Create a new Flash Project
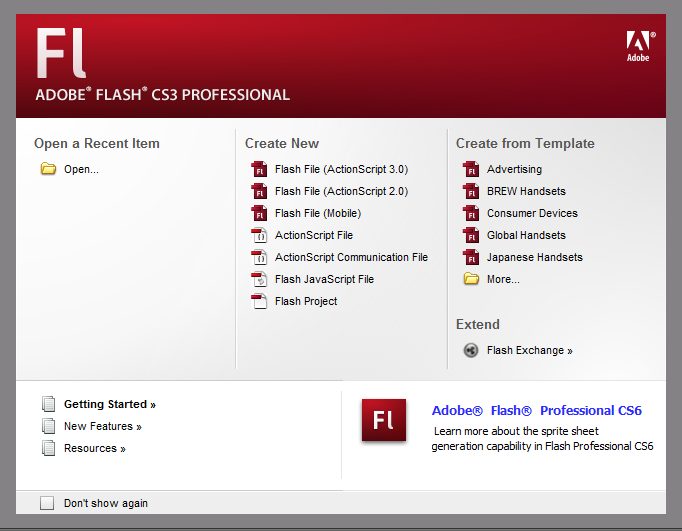The height and width of the screenshot is (531, 682). 306,301
